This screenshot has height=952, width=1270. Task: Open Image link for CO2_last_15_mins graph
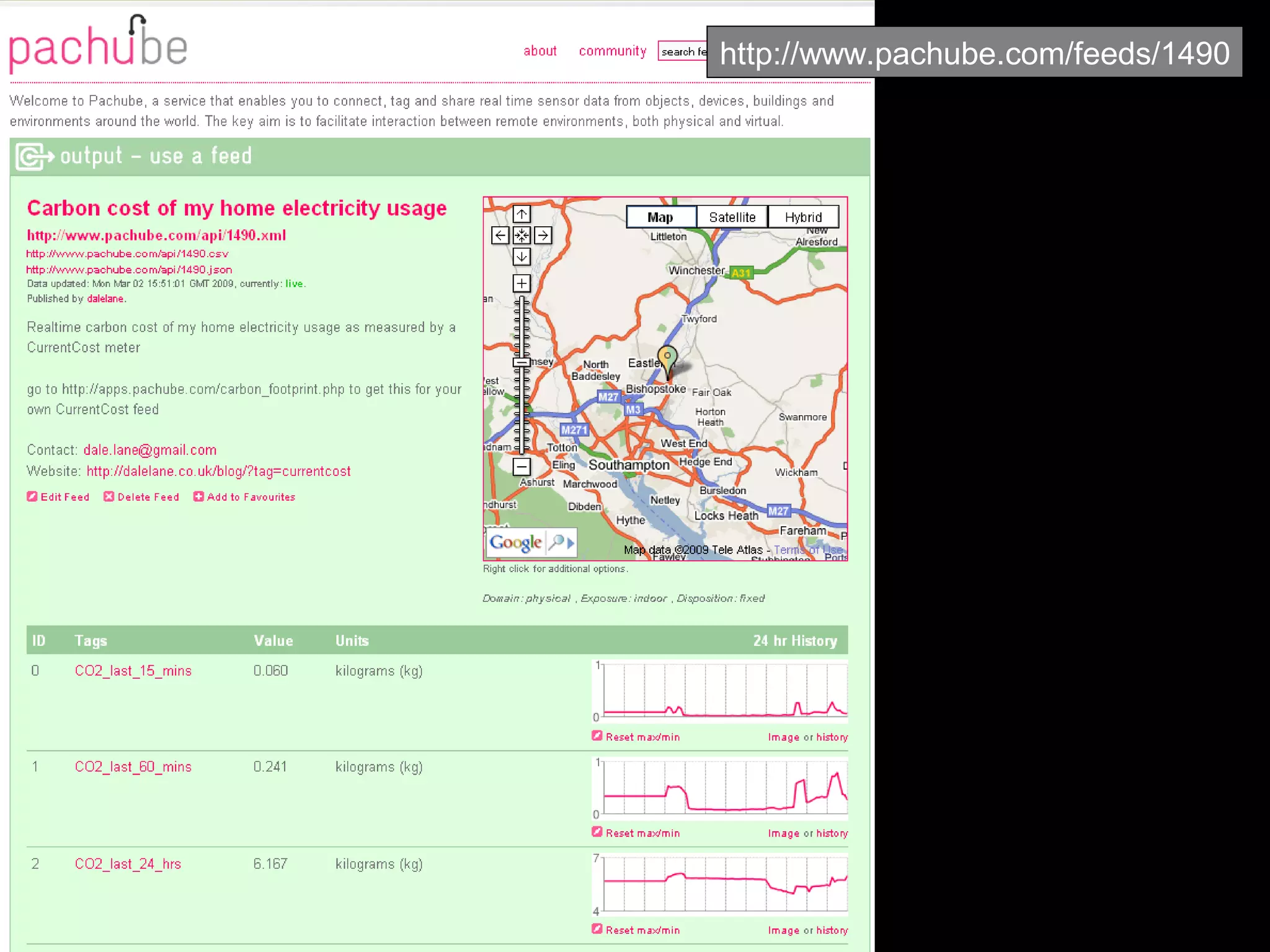[784, 737]
